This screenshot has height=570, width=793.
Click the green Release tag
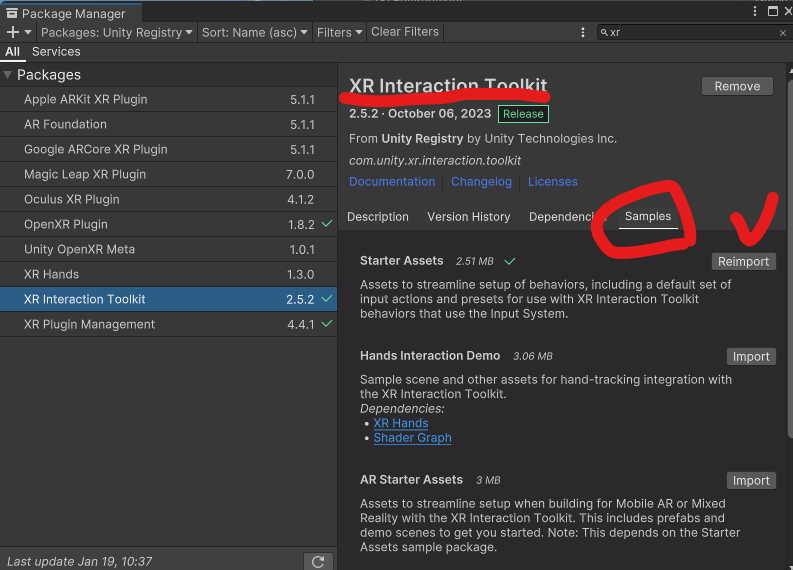tap(523, 114)
